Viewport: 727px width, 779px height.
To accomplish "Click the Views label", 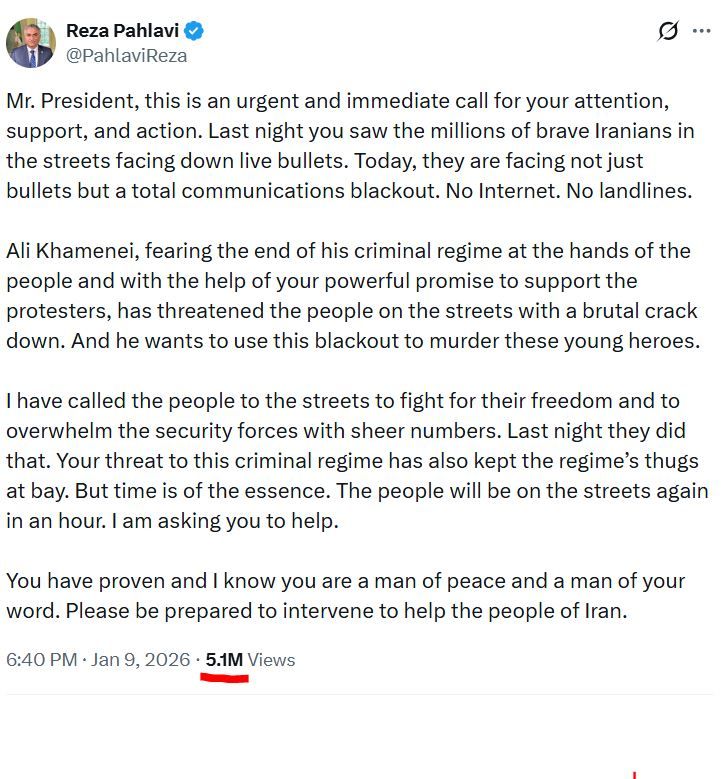I will tap(271, 660).
